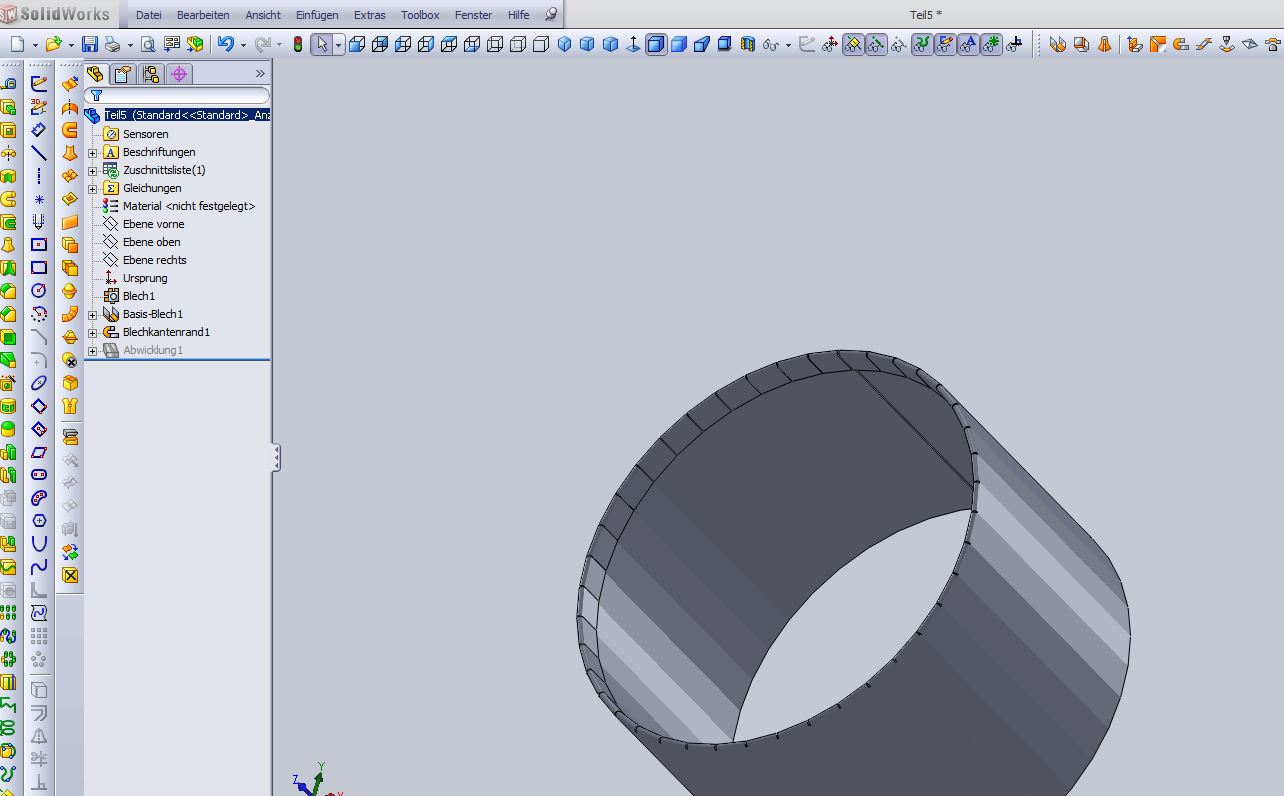The image size is (1284, 796).
Task: Open the Einfügen menu
Action: [318, 15]
